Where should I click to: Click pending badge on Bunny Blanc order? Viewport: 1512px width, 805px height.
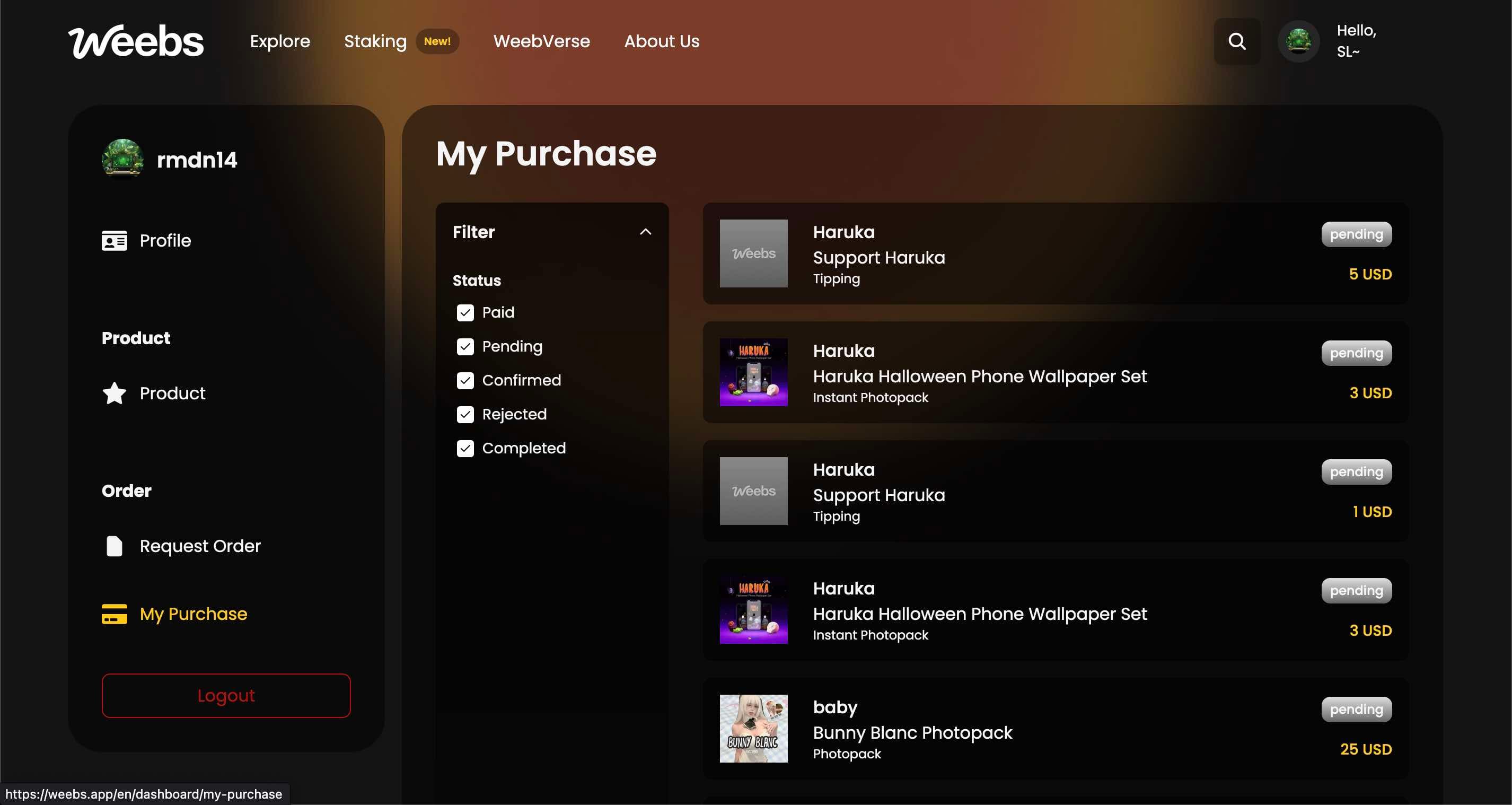1357,710
